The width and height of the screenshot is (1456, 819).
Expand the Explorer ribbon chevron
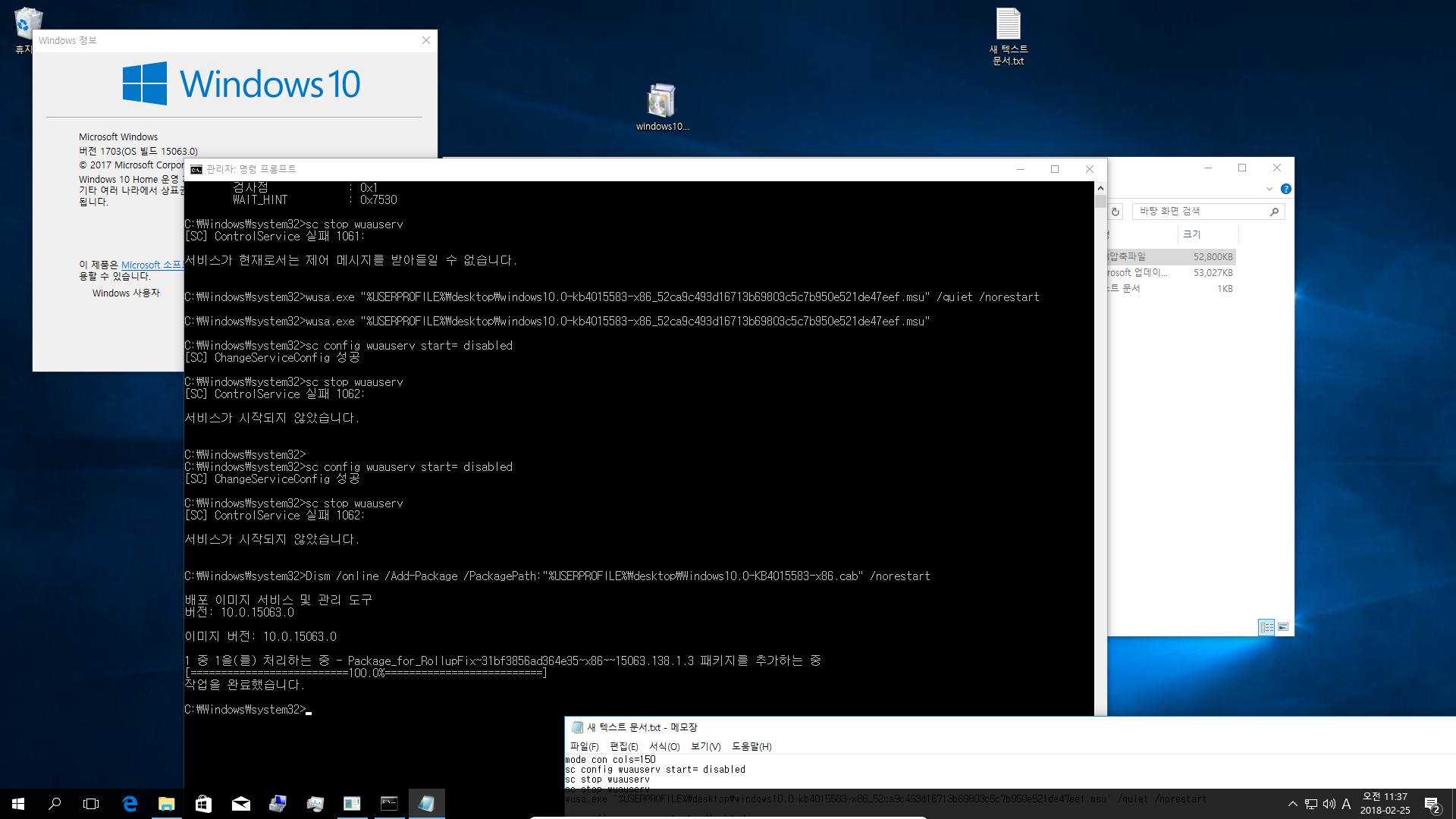[x=1269, y=189]
